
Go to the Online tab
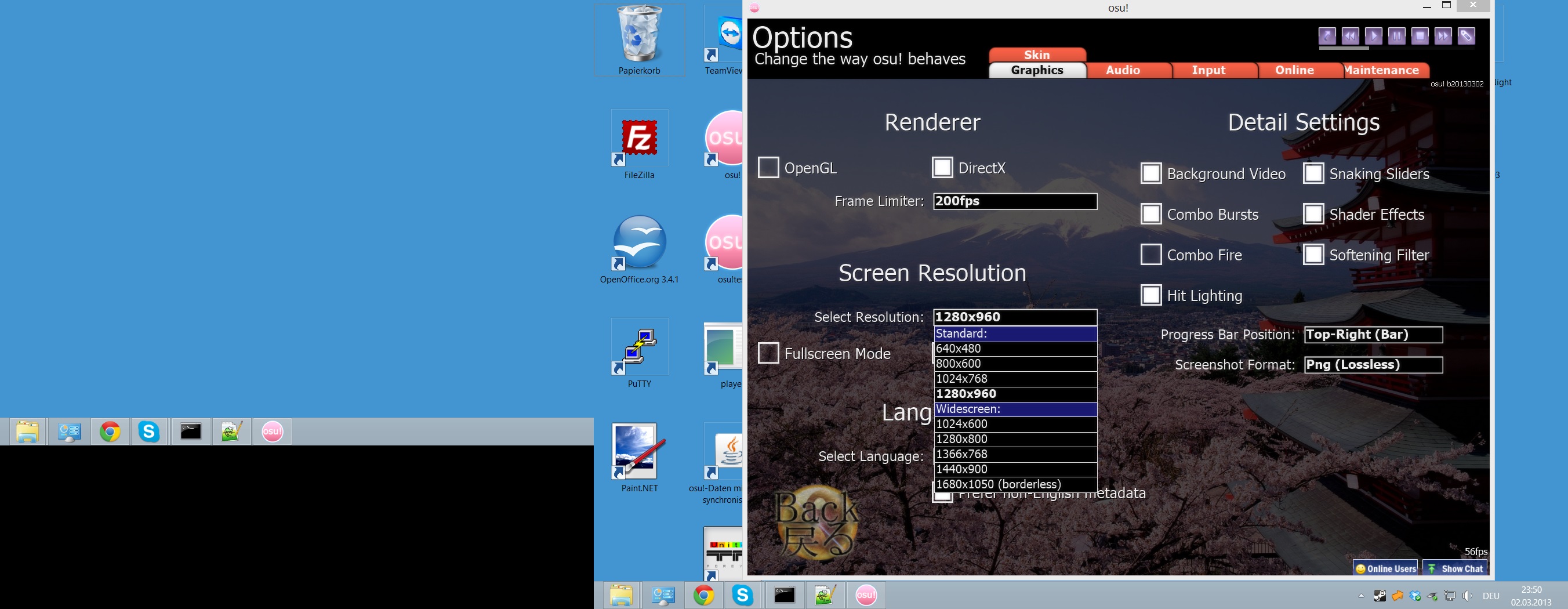[x=1295, y=70]
